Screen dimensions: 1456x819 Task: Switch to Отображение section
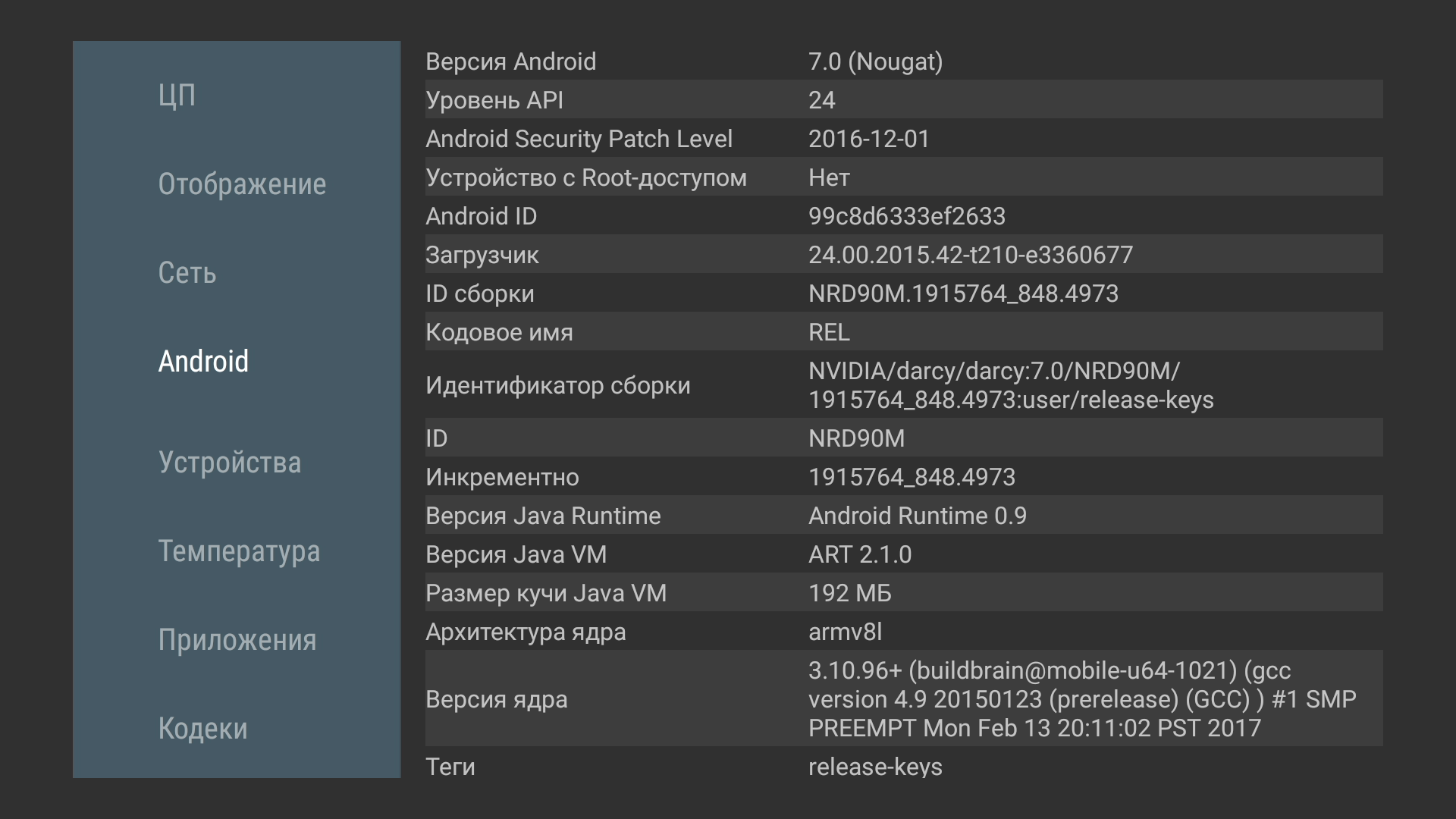(242, 184)
